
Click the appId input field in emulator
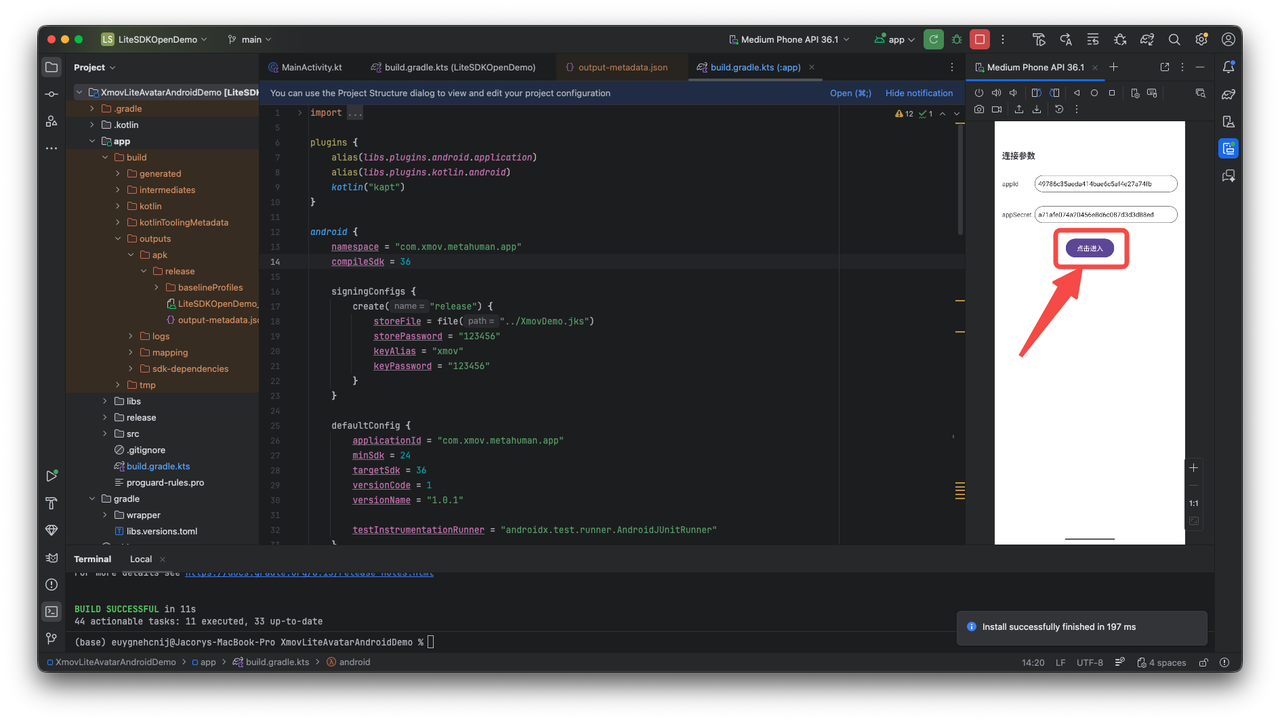[1105, 184]
